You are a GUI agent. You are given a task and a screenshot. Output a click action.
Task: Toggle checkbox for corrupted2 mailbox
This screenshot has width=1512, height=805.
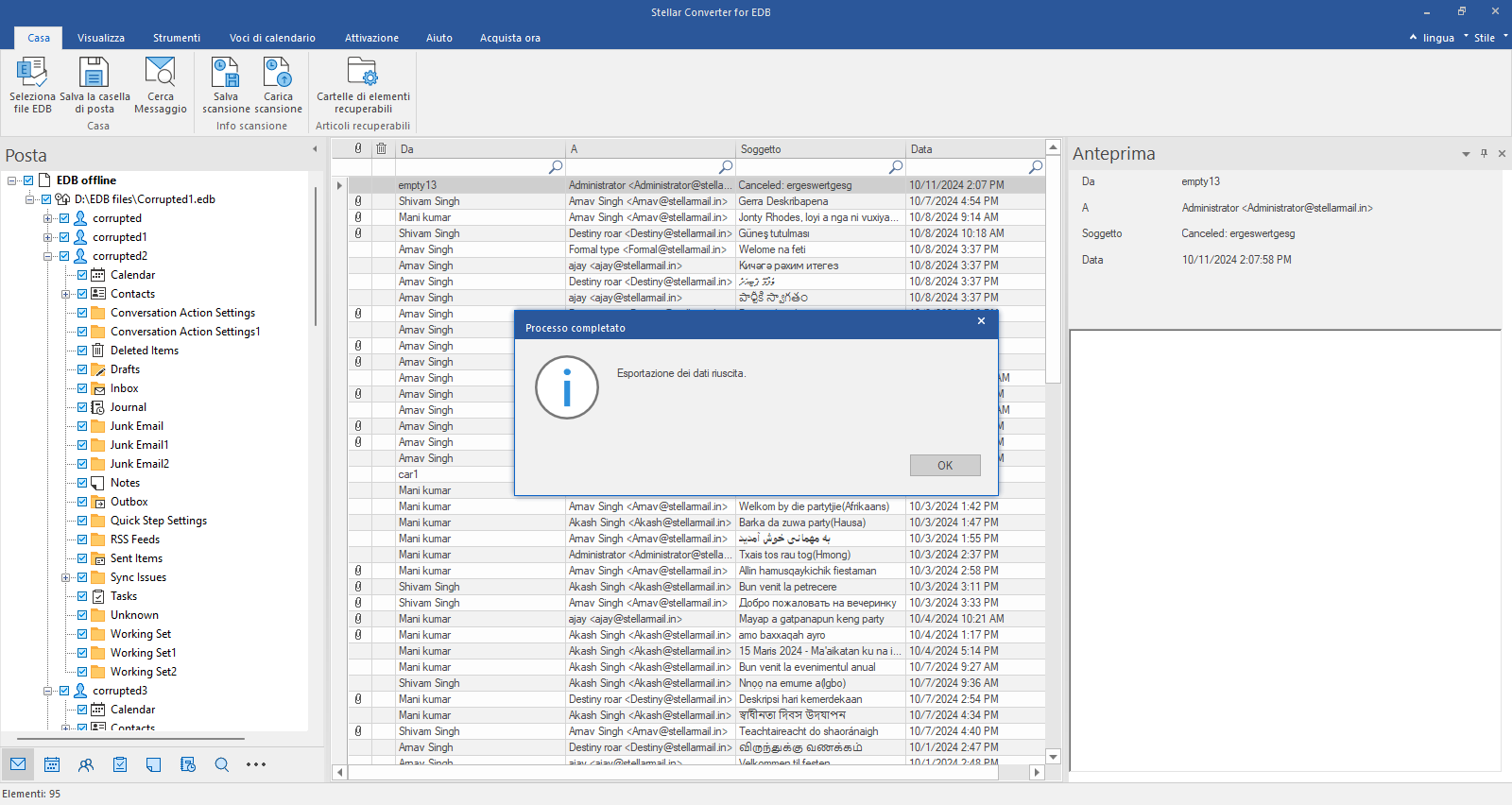click(x=64, y=256)
